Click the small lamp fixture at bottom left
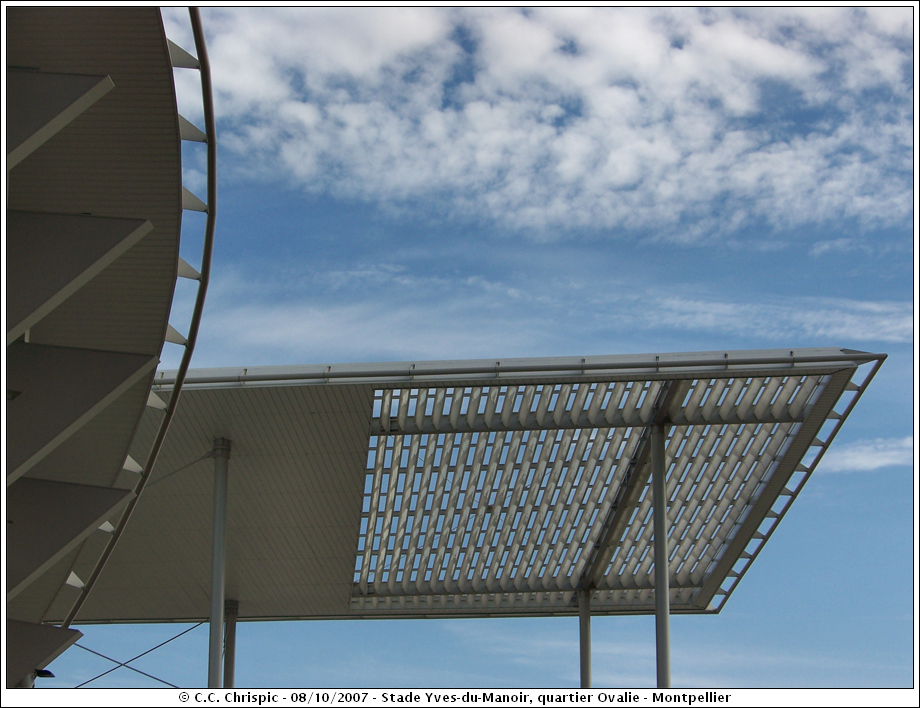This screenshot has height=708, width=920. [x=42, y=674]
